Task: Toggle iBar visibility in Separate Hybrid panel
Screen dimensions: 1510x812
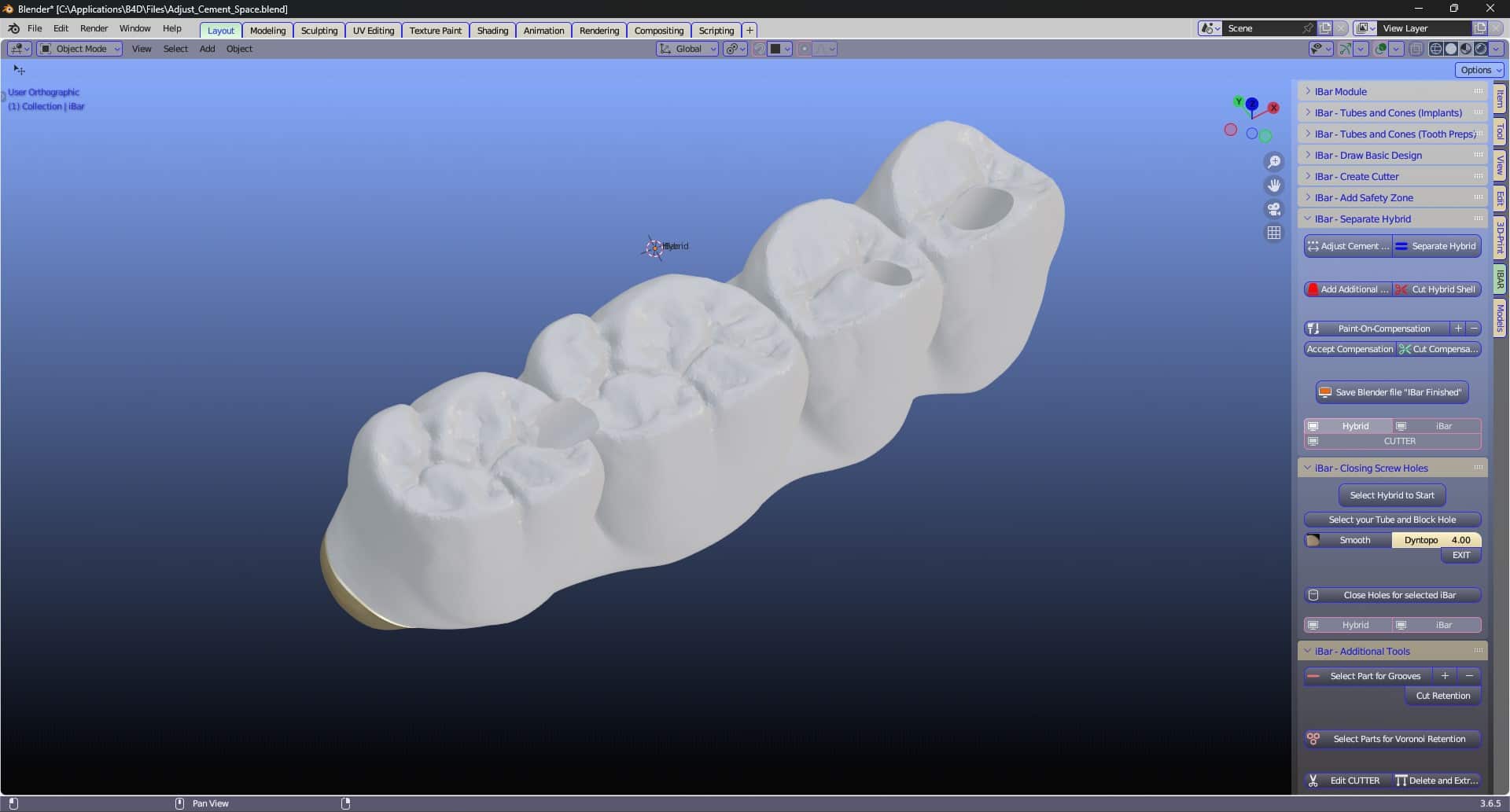Action: pyautogui.click(x=1437, y=426)
